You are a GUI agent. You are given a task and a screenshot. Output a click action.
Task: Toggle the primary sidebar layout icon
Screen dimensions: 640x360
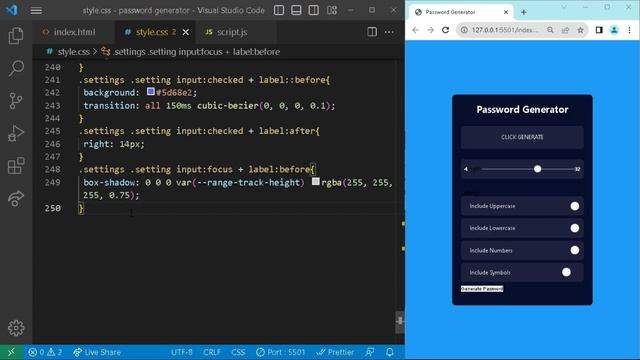[279, 10]
